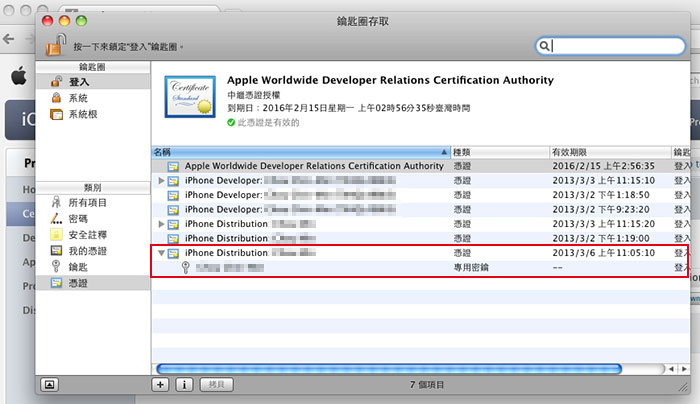
Task: Open the 安全註釋 category
Action: click(x=92, y=235)
